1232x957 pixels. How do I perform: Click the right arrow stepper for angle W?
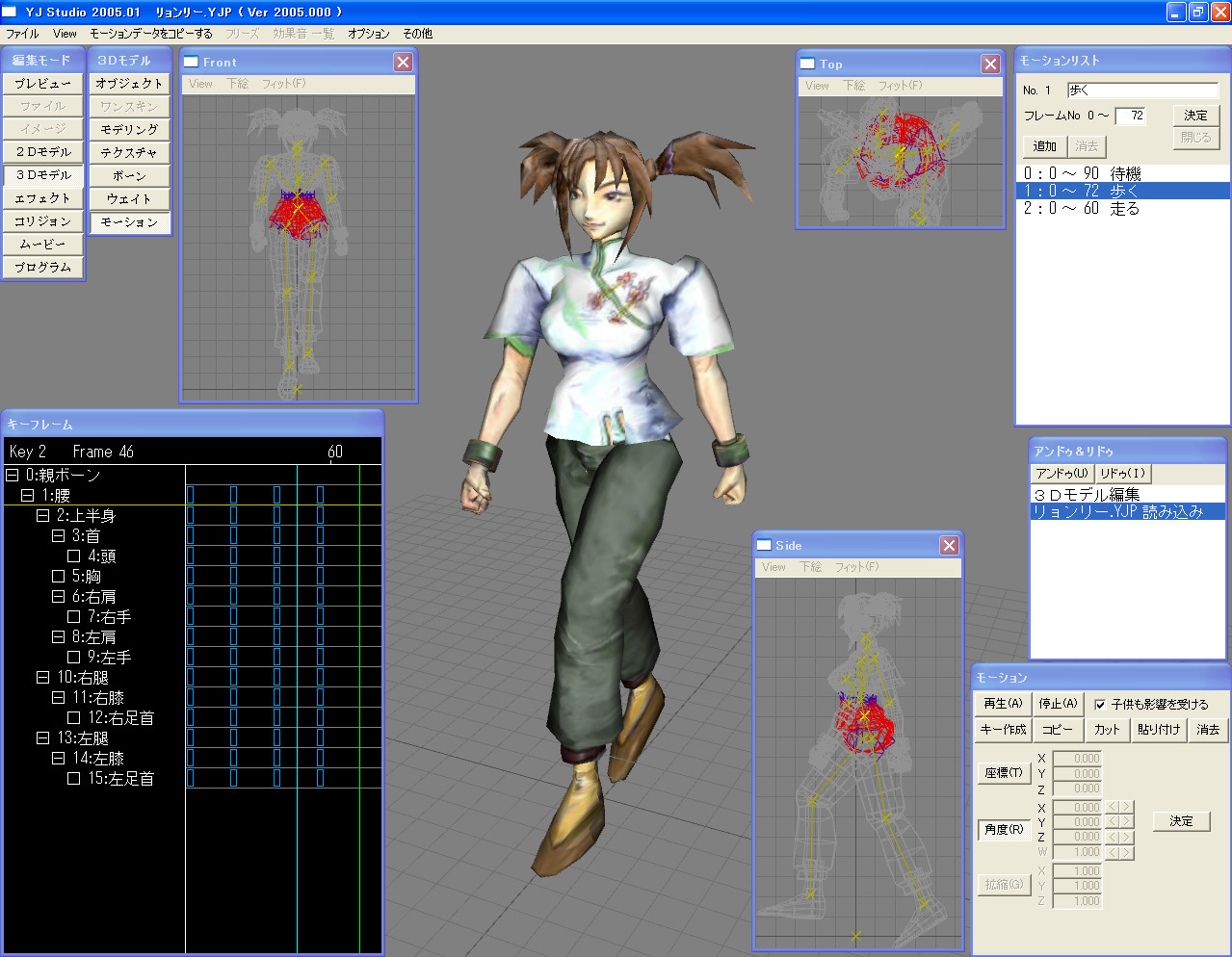coord(1126,852)
